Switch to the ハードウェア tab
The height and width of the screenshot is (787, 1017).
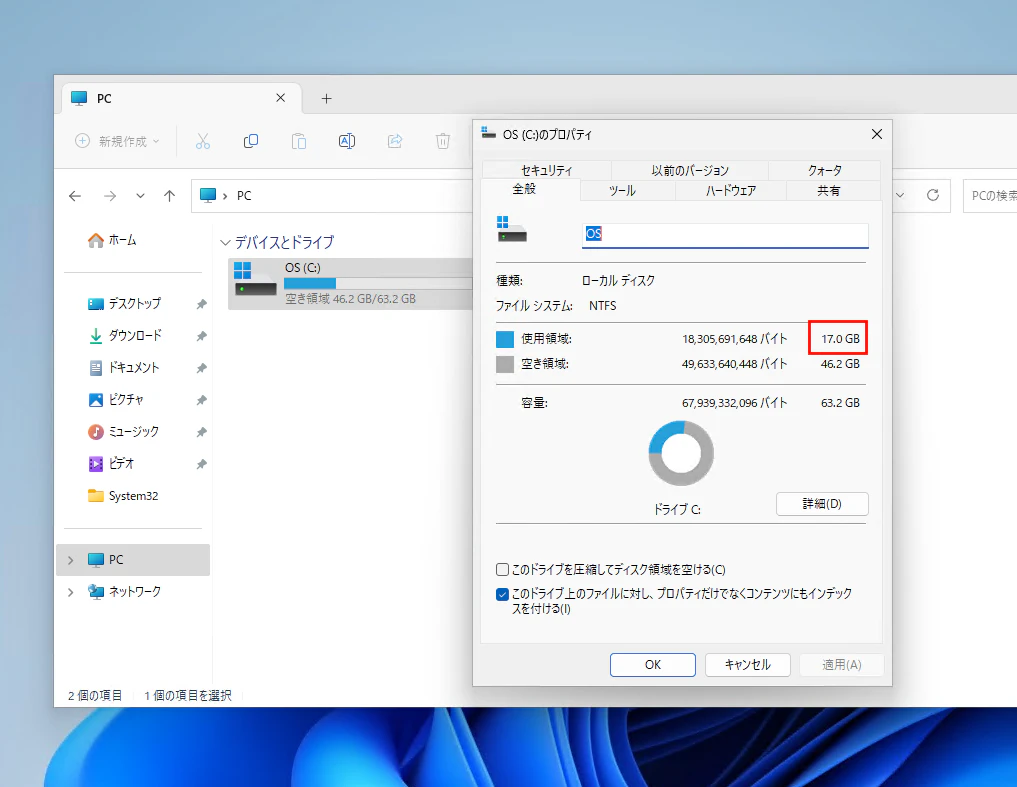(731, 191)
